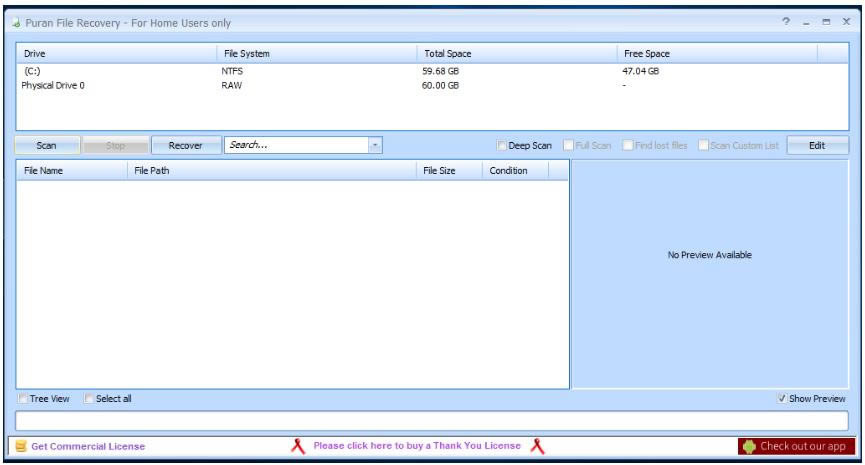The height and width of the screenshot is (465, 865).
Task: Close the Puran File Recovery window
Action: point(846,22)
